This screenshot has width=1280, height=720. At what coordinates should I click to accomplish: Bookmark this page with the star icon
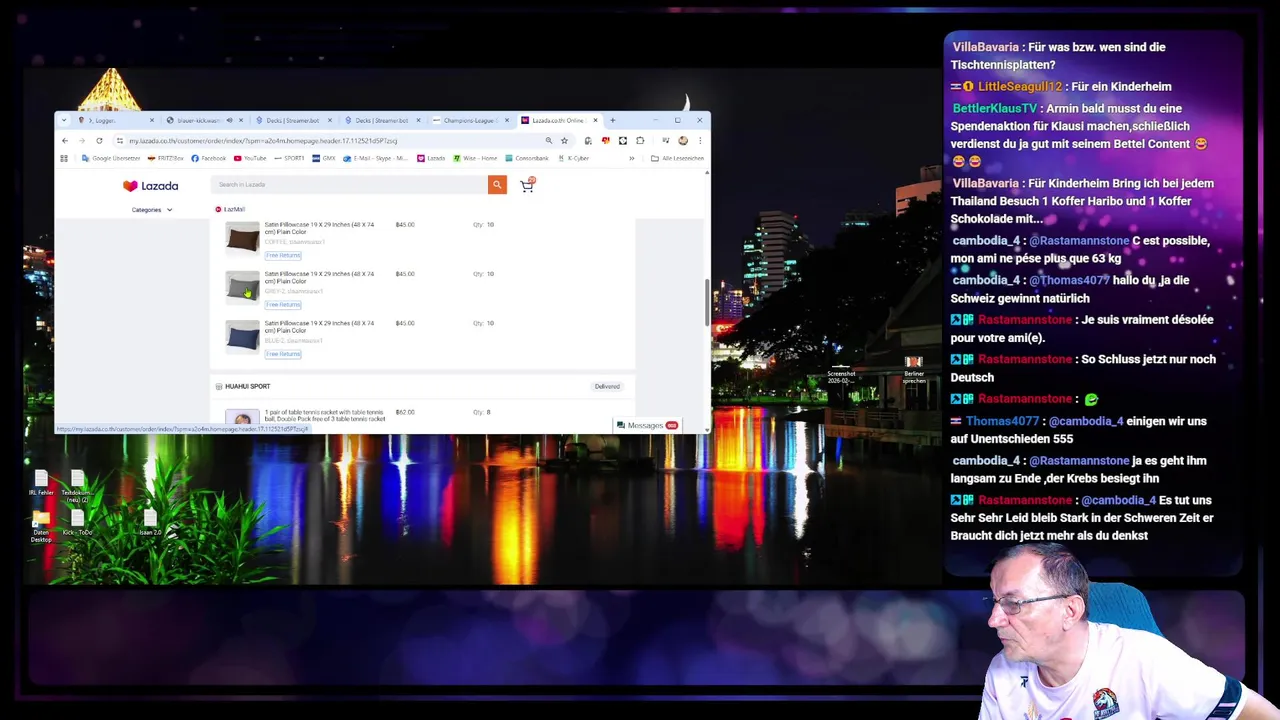(564, 141)
